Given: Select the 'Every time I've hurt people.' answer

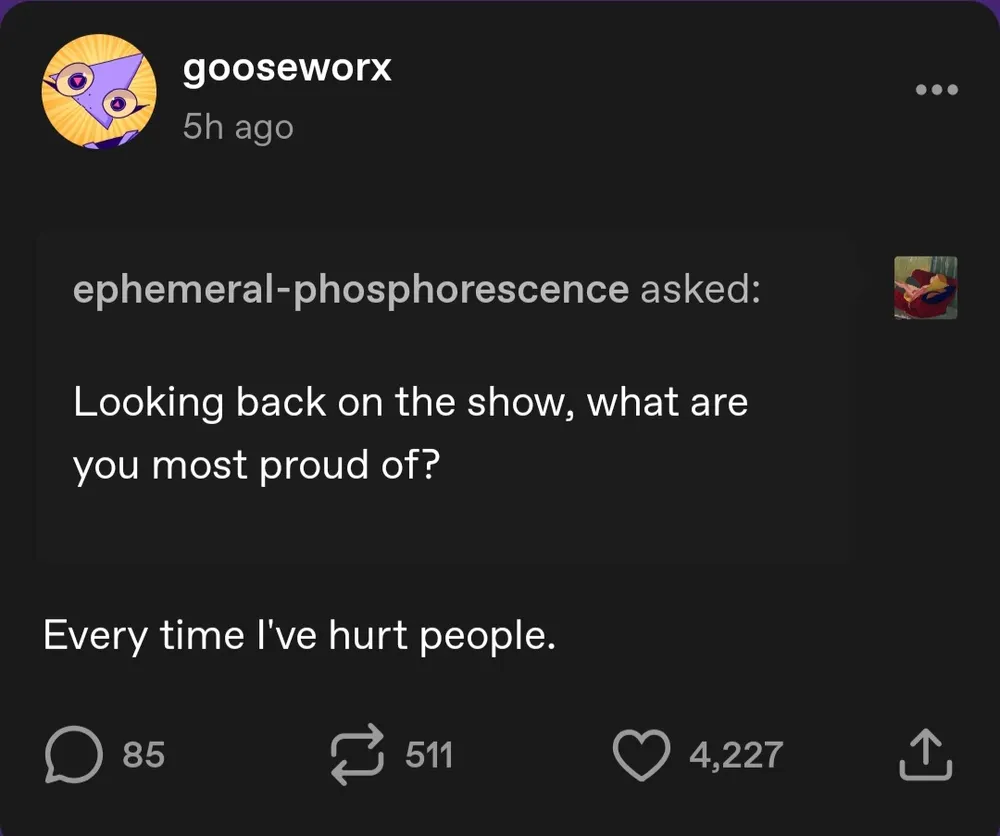Looking at the screenshot, I should pos(299,636).
